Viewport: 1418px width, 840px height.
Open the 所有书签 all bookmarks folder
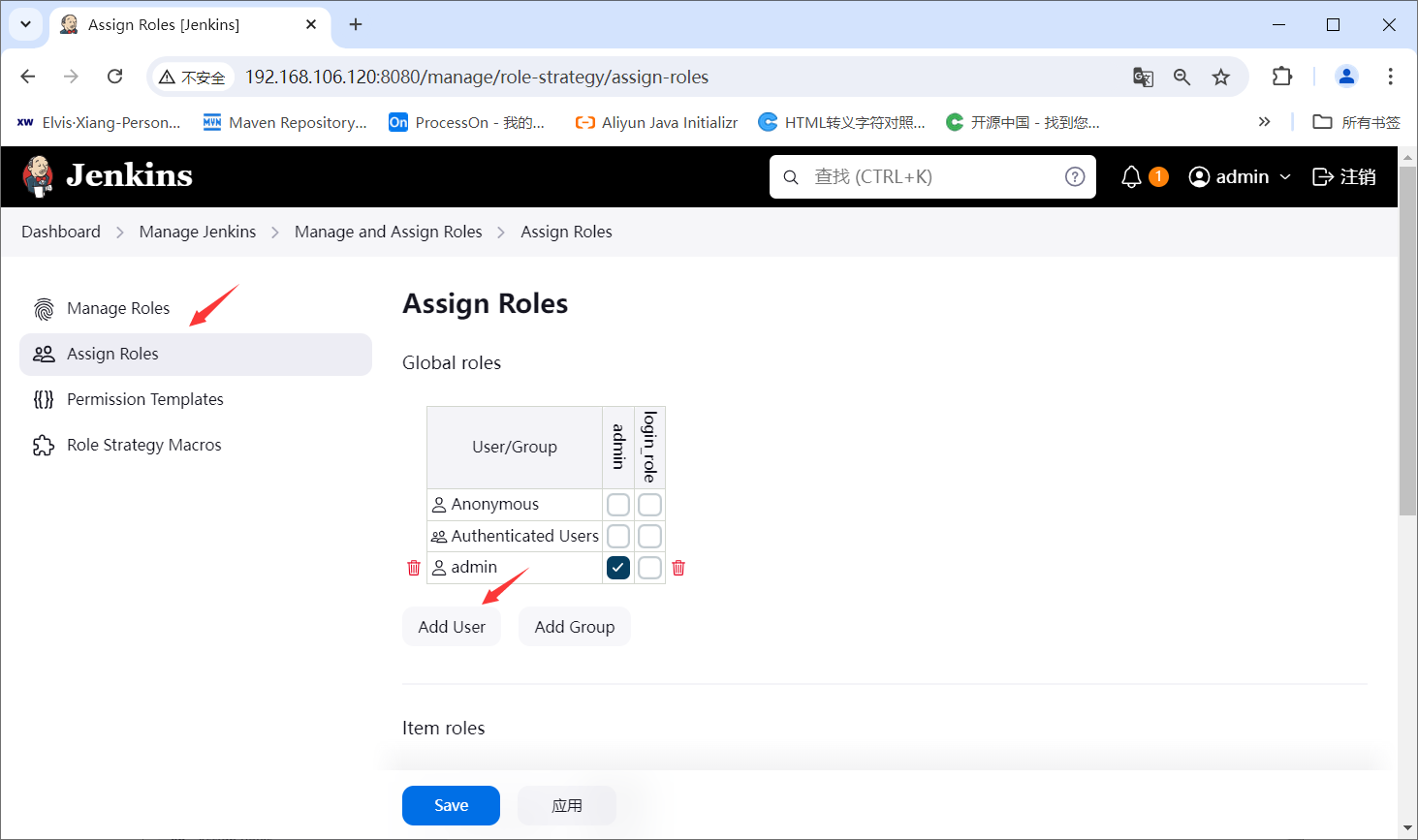[1356, 122]
